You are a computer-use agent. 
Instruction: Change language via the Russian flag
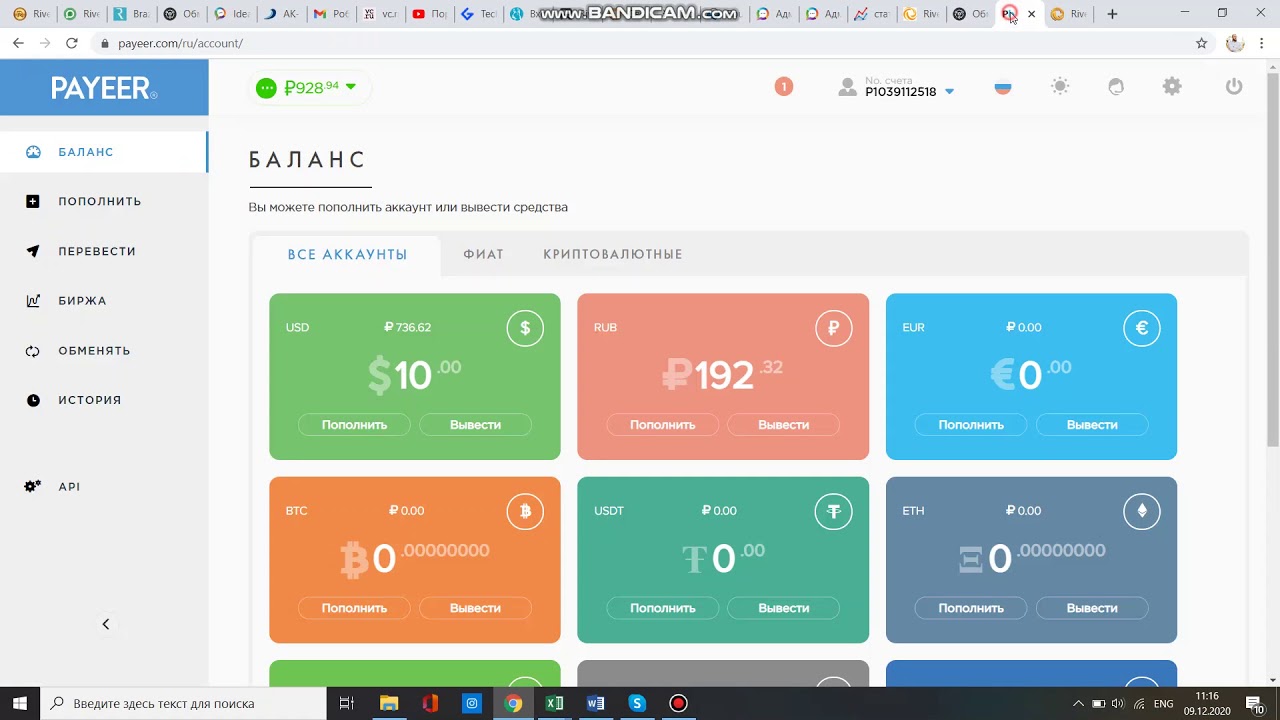click(1003, 87)
